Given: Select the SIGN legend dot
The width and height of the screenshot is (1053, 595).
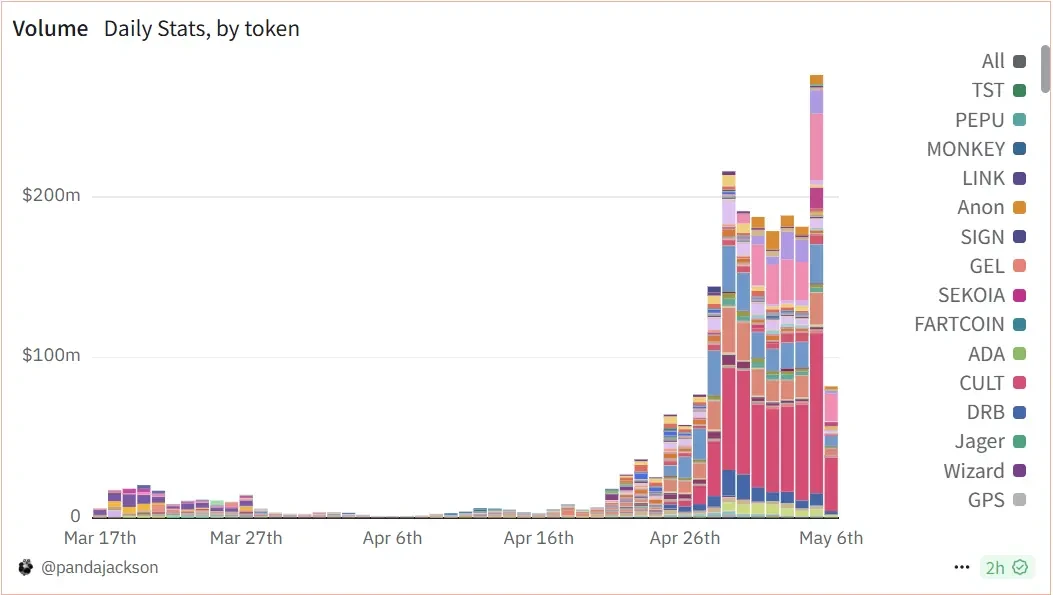Looking at the screenshot, I should (x=1019, y=236).
